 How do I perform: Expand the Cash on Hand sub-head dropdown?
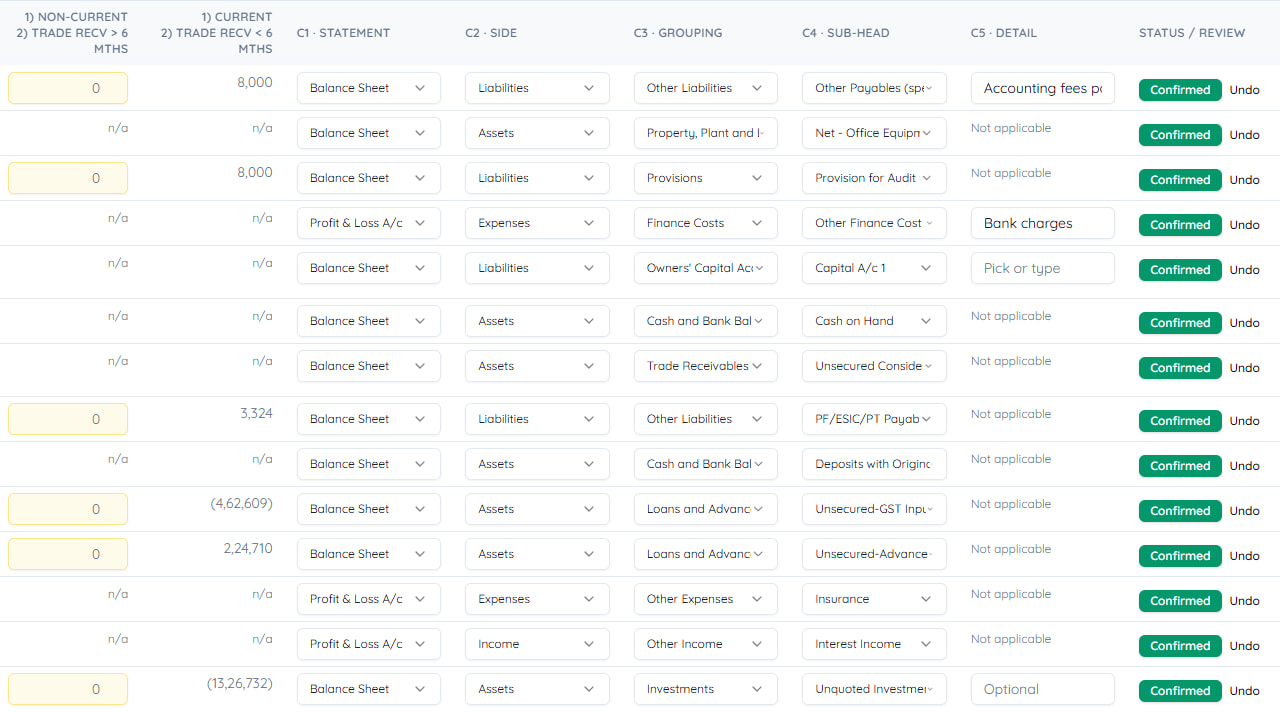[874, 321]
